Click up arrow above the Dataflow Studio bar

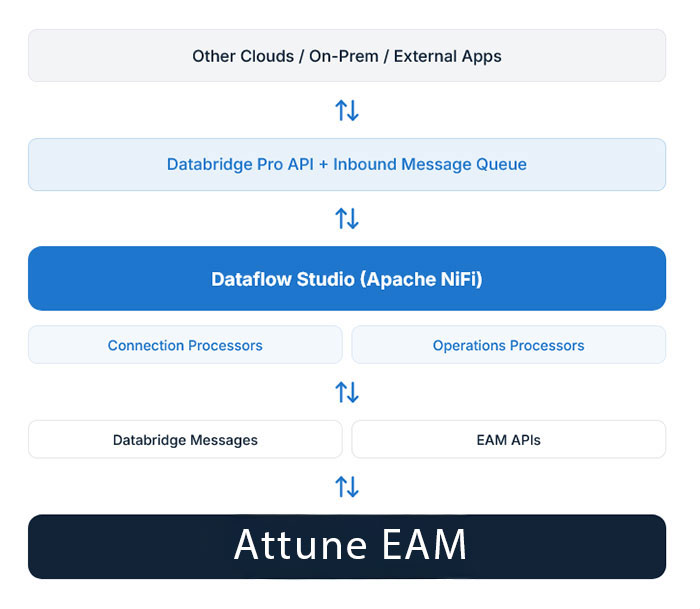coord(341,218)
